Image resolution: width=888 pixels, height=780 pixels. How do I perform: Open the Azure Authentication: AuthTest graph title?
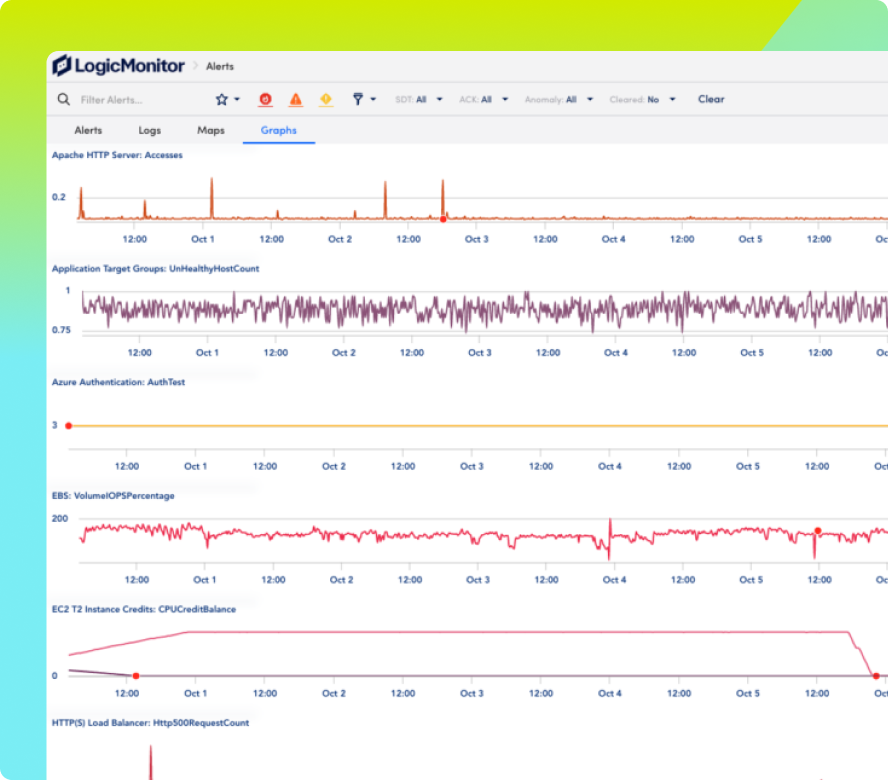(118, 382)
